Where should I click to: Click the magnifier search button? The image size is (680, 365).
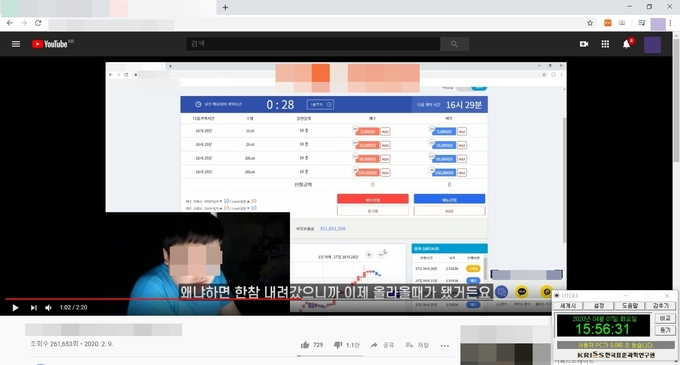tap(454, 44)
